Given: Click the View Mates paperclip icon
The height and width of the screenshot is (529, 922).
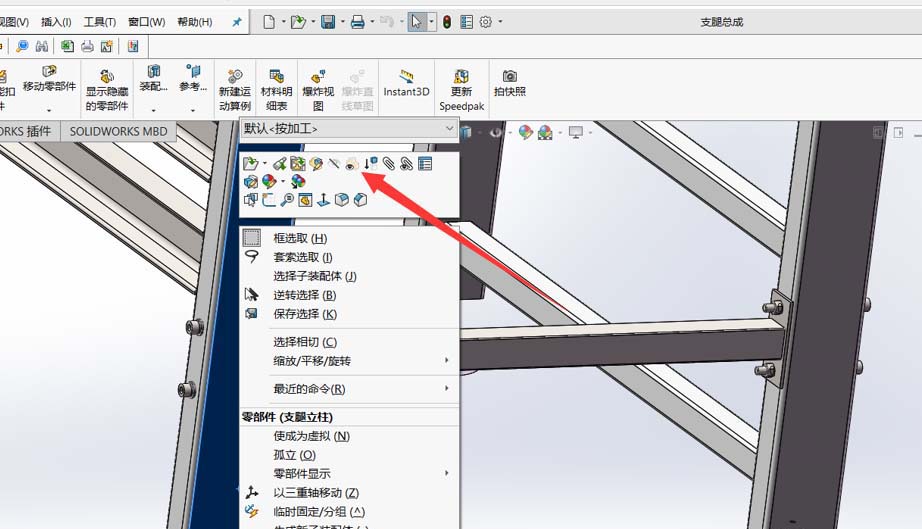Looking at the screenshot, I should click(389, 164).
